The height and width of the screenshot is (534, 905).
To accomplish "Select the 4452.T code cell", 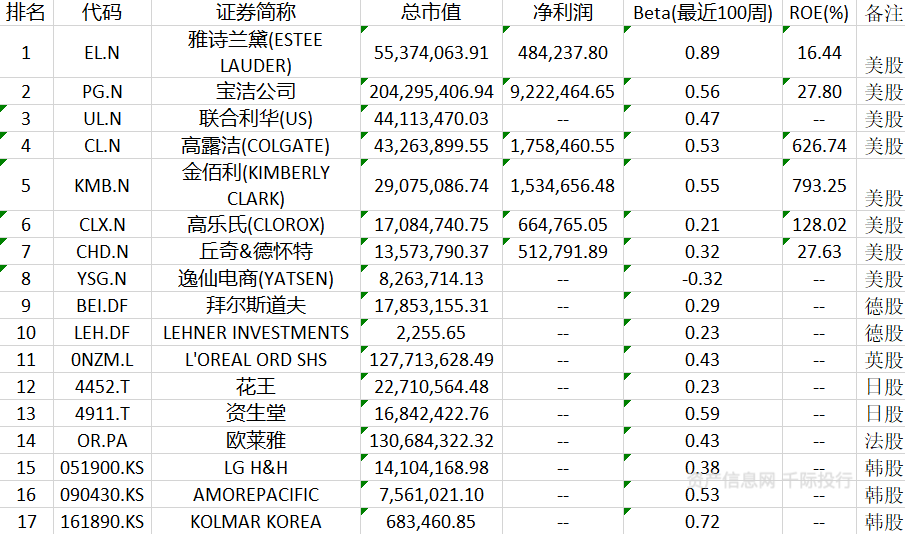I will (102, 387).
